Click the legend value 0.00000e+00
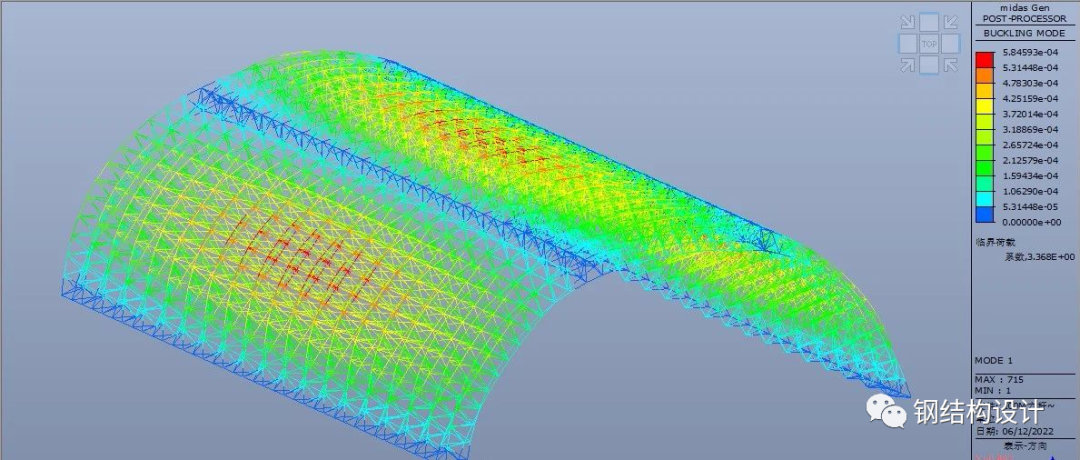 (x=1032, y=222)
